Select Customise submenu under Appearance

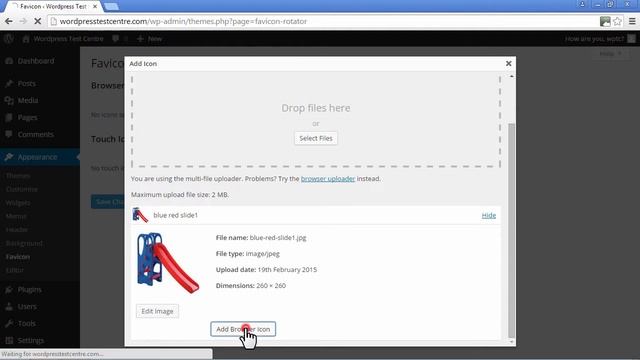(x=22, y=189)
